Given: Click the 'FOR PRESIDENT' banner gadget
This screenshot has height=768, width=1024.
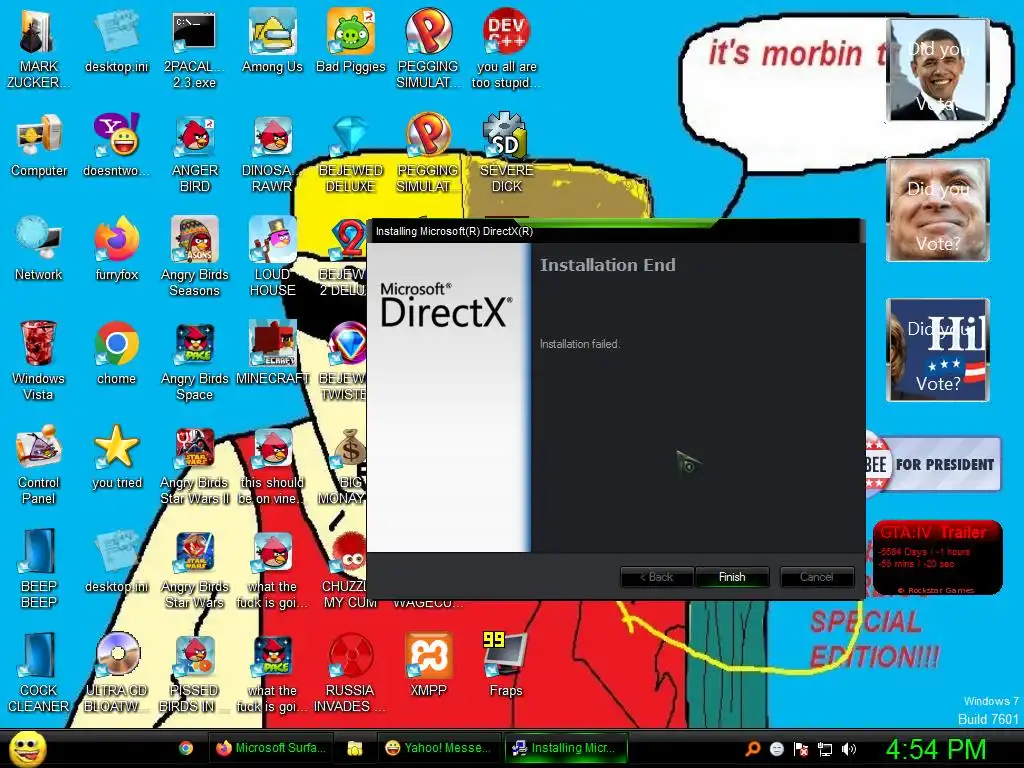Looking at the screenshot, I should pyautogui.click(x=933, y=464).
